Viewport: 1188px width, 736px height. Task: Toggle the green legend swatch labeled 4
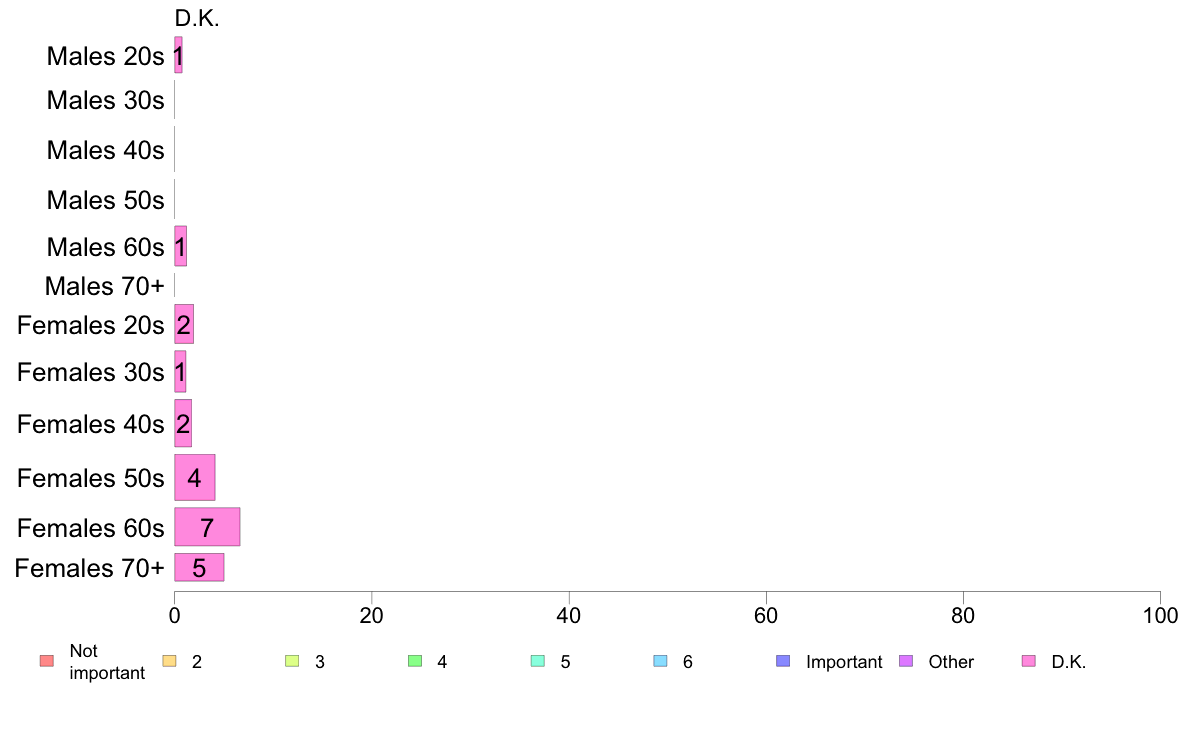(x=415, y=661)
